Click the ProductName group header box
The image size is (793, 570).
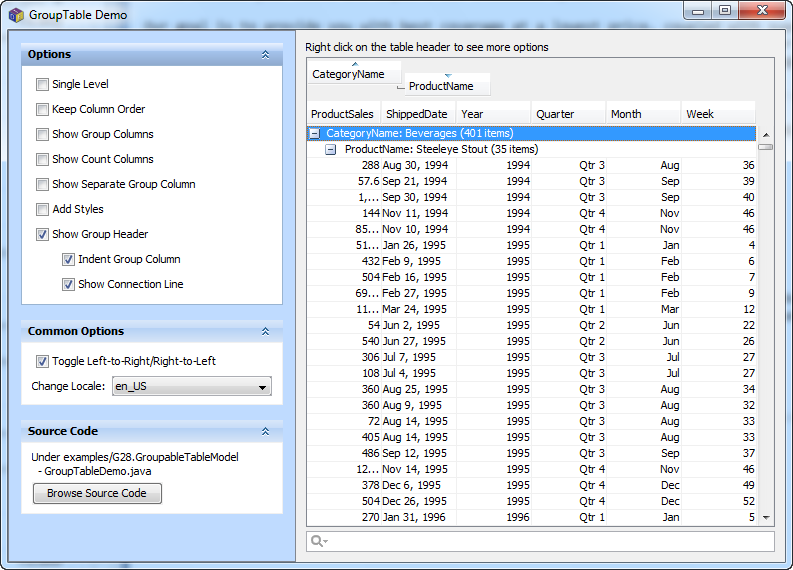448,85
